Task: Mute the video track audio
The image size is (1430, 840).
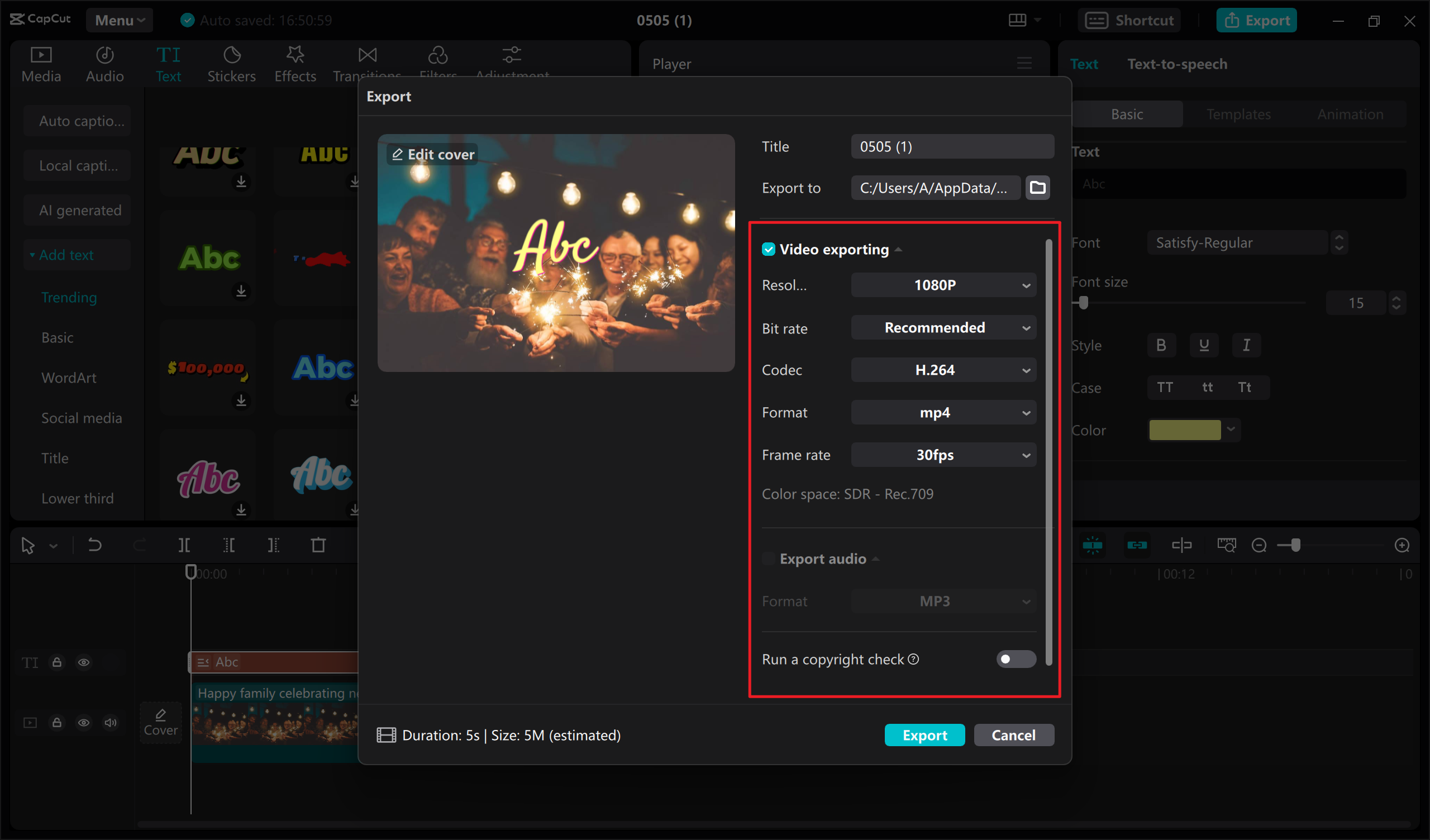Action: click(110, 723)
